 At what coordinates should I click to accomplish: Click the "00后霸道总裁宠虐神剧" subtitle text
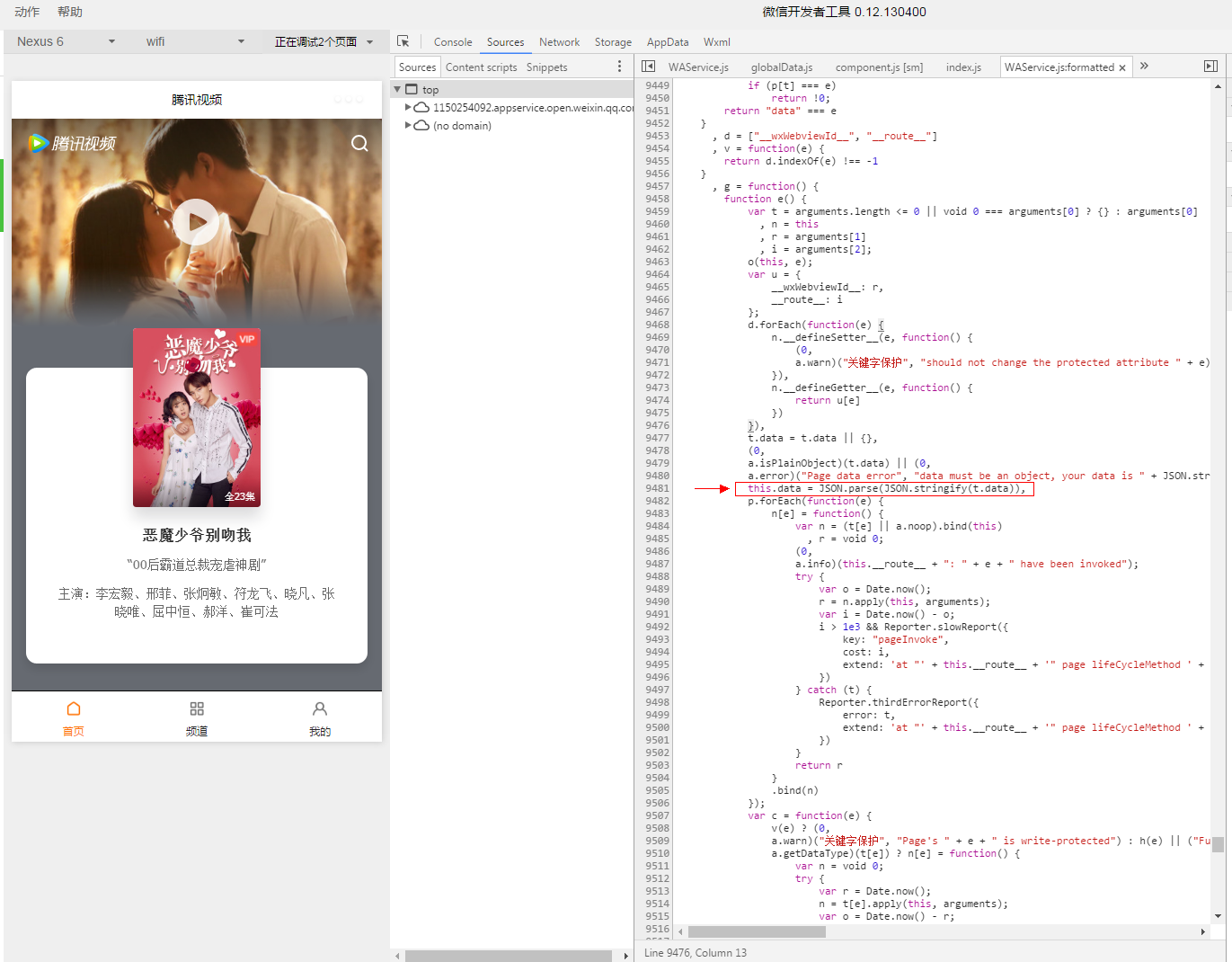pyautogui.click(x=197, y=565)
